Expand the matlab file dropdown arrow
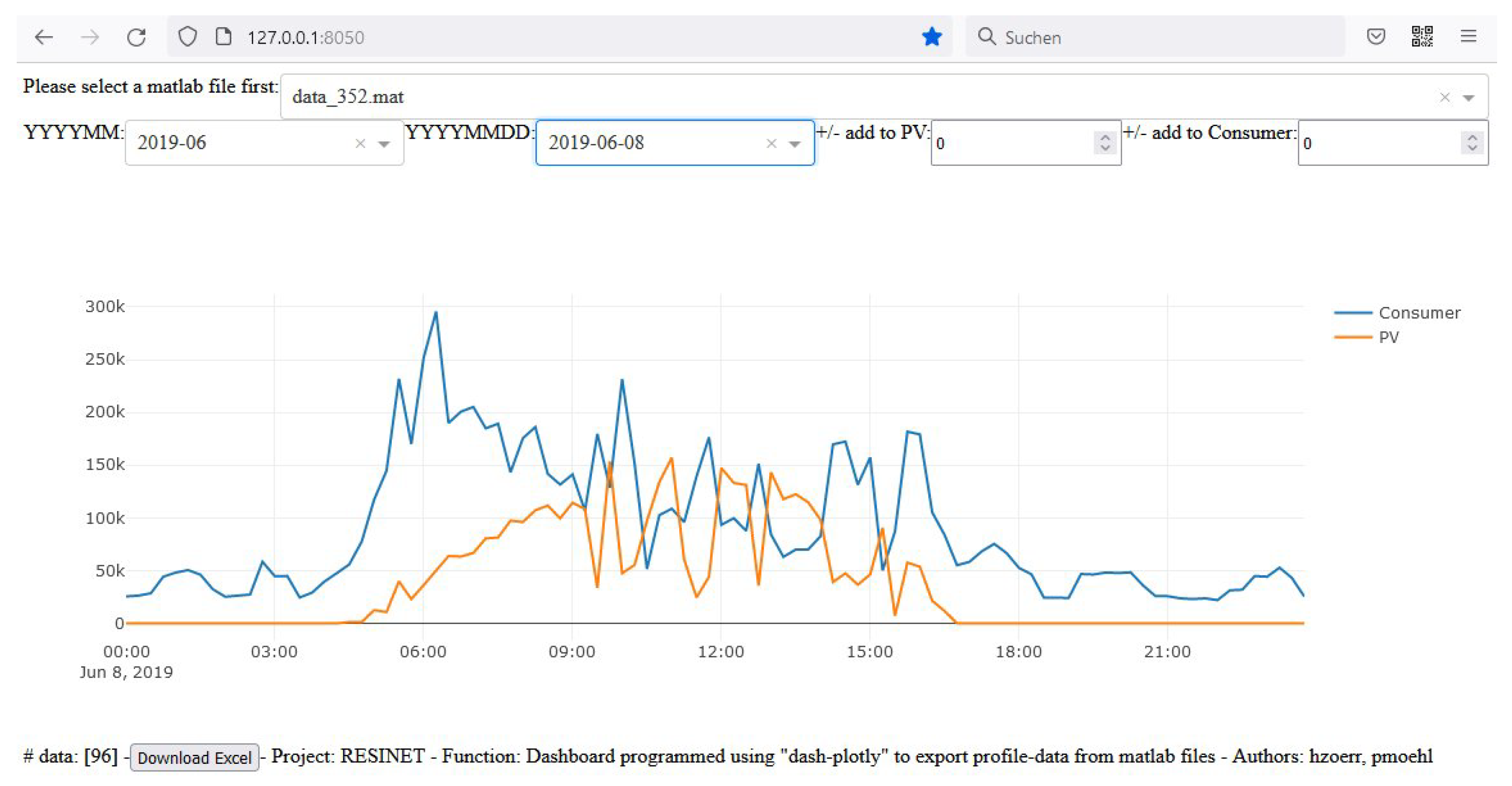Screen dimensions: 1512x786 point(1469,98)
